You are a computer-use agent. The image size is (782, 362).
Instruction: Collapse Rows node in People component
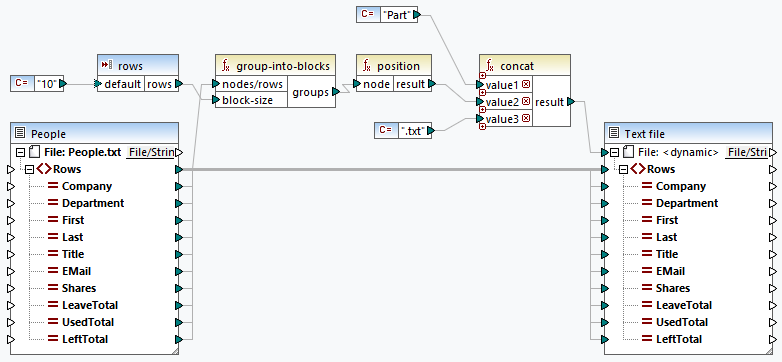[x=29, y=170]
